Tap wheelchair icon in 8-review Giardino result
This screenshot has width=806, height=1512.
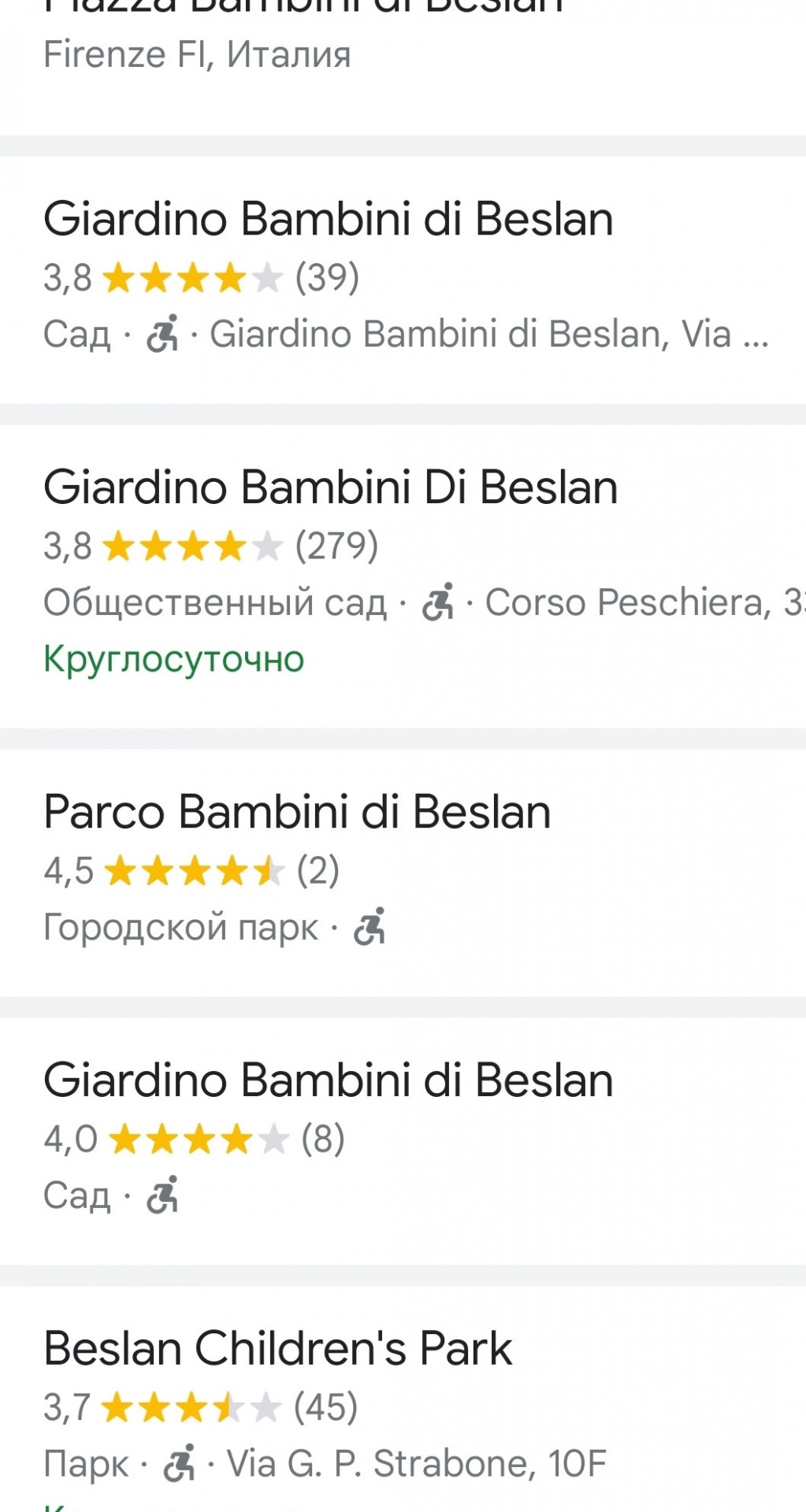[162, 1195]
